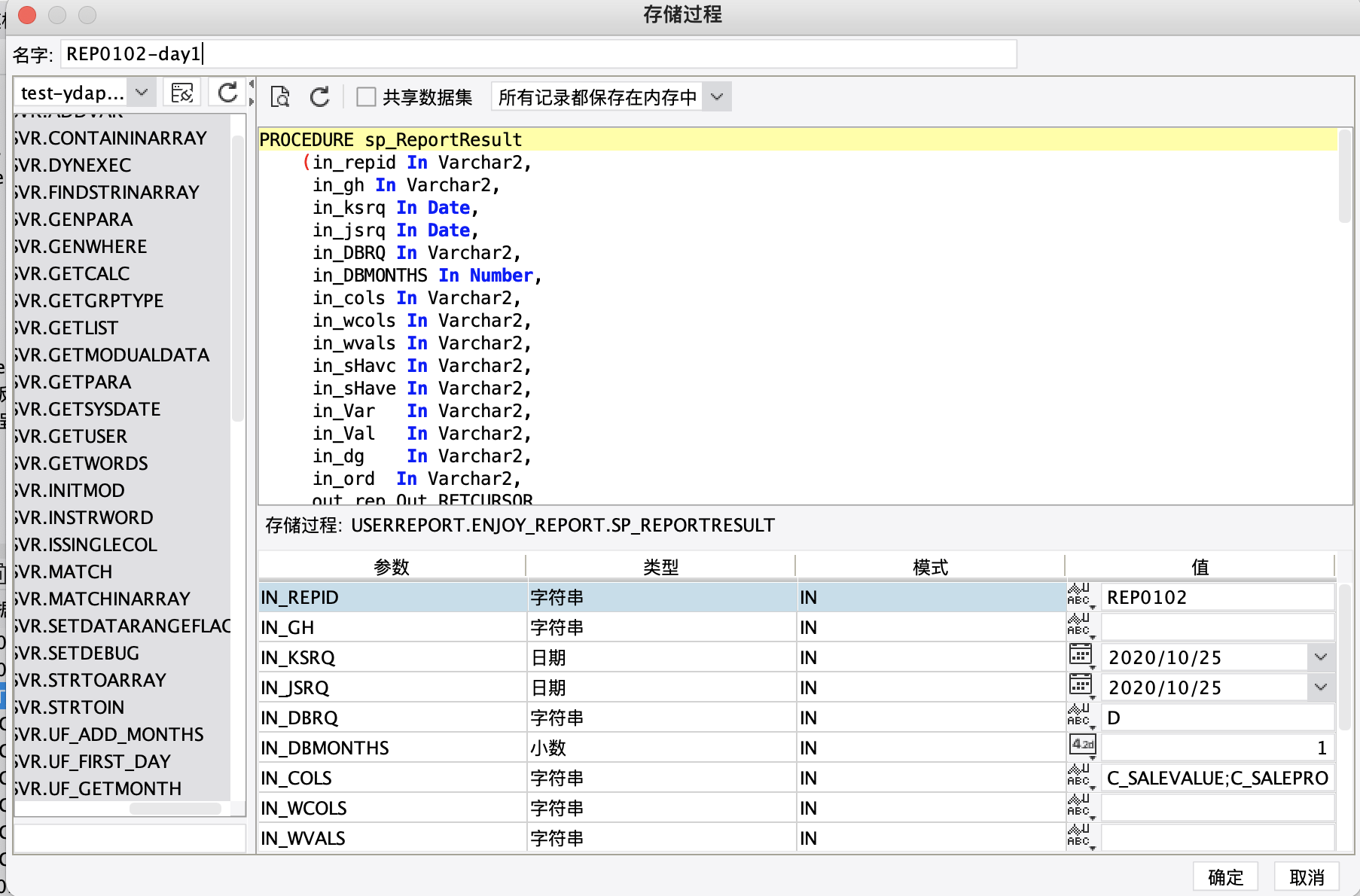The image size is (1360, 896).
Task: Click the table edit icon beside the connection dropdown
Action: pyautogui.click(x=182, y=93)
